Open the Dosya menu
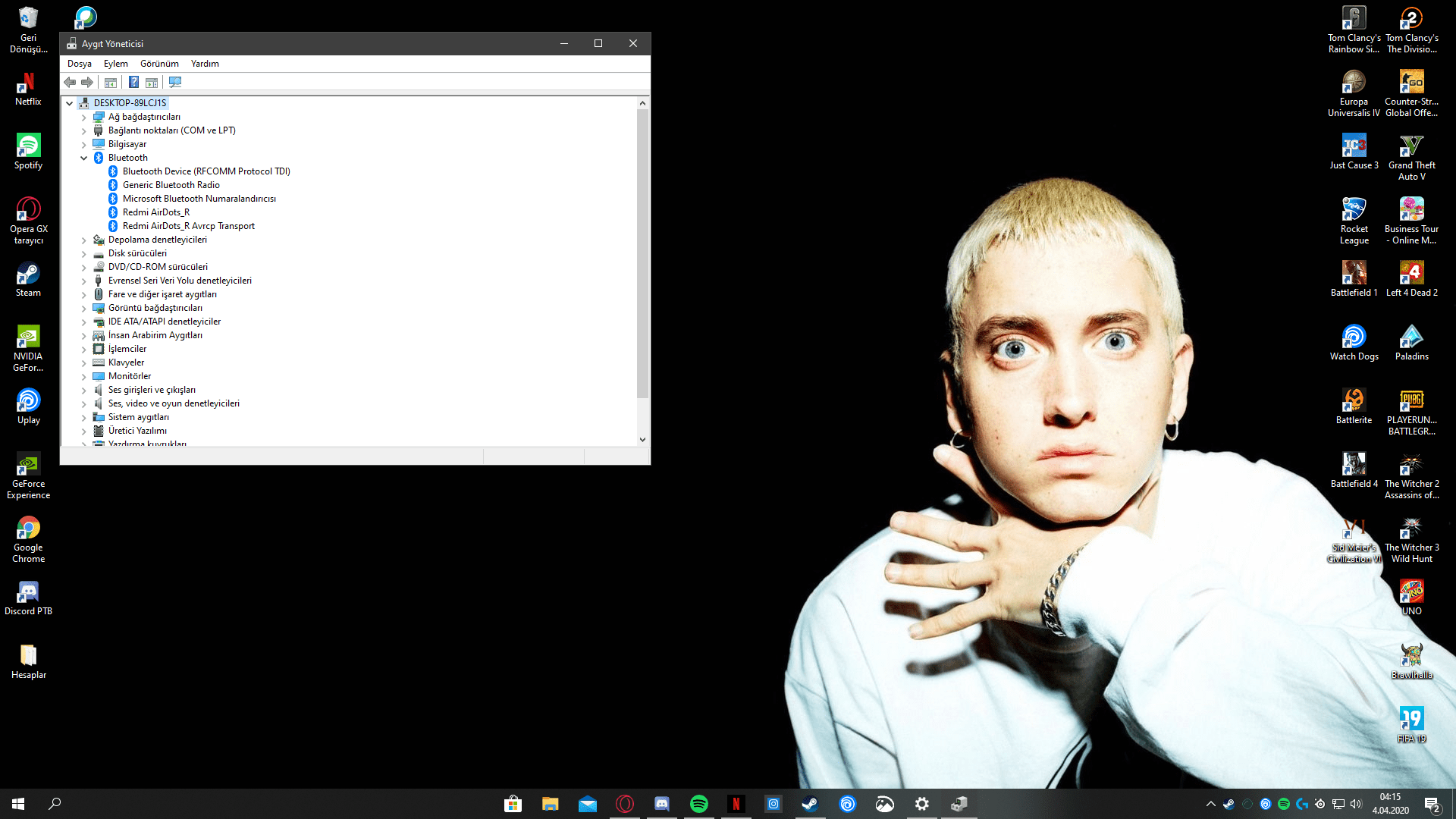Viewport: 1456px width, 819px height. point(79,64)
